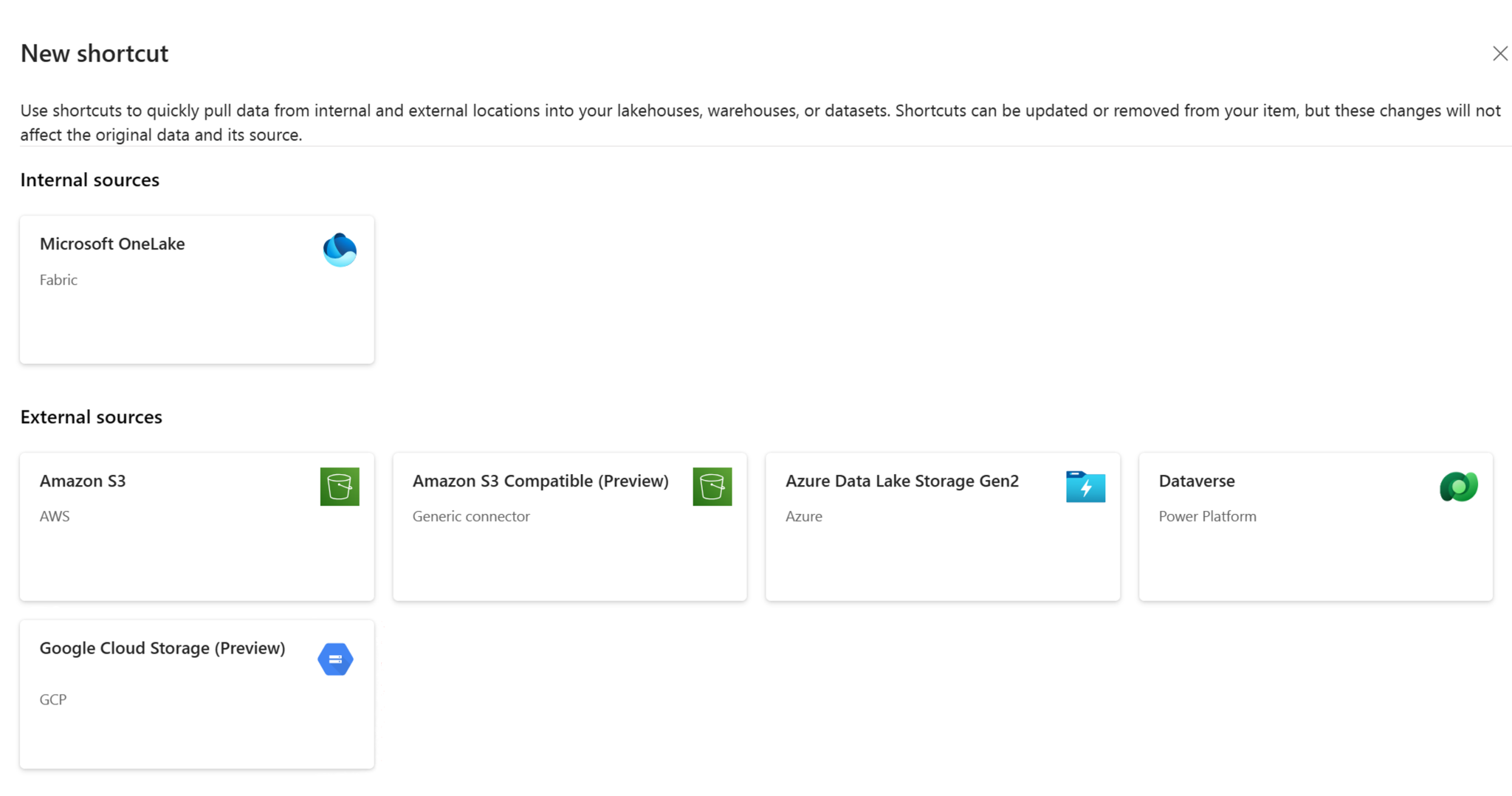The image size is (1512, 796).
Task: Click the AWS subtitle text
Action: (55, 516)
